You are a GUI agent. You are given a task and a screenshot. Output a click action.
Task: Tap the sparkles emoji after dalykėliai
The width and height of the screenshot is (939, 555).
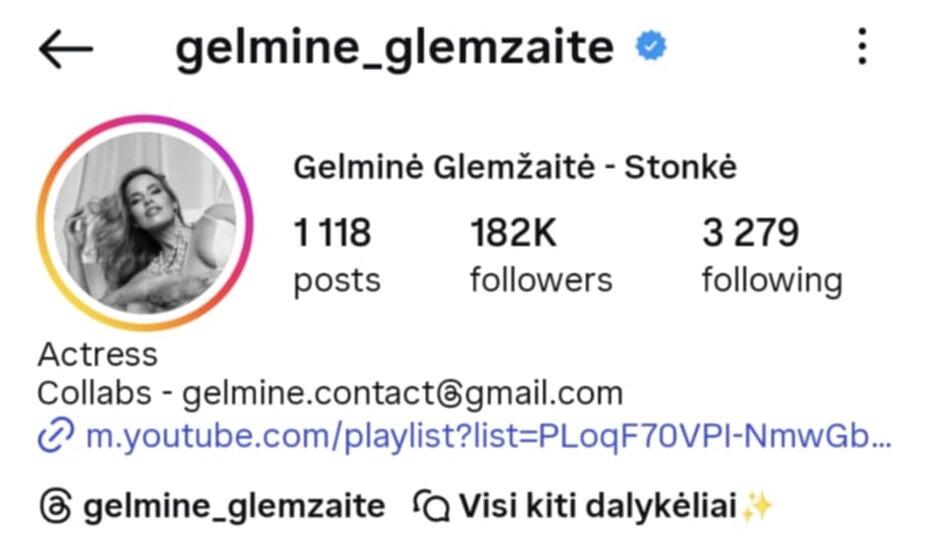tap(756, 507)
